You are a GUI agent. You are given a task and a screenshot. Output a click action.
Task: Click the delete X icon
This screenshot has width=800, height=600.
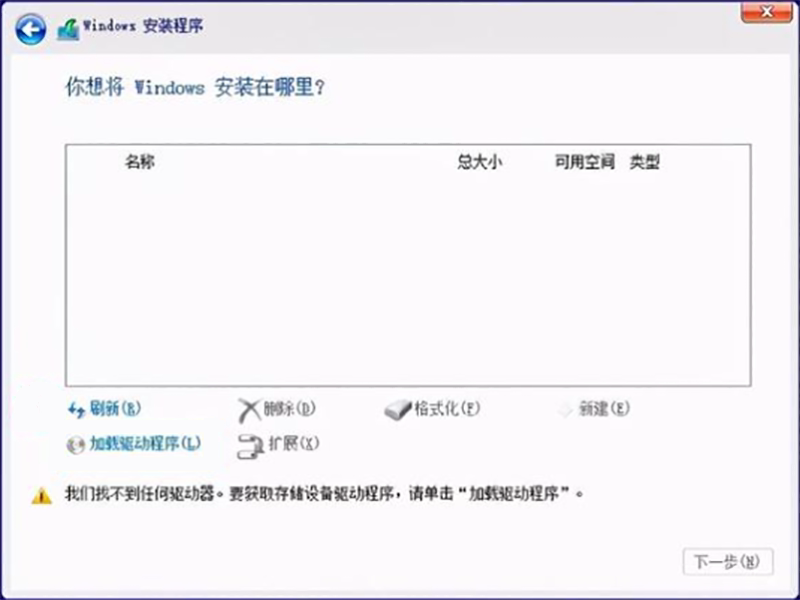coord(249,410)
